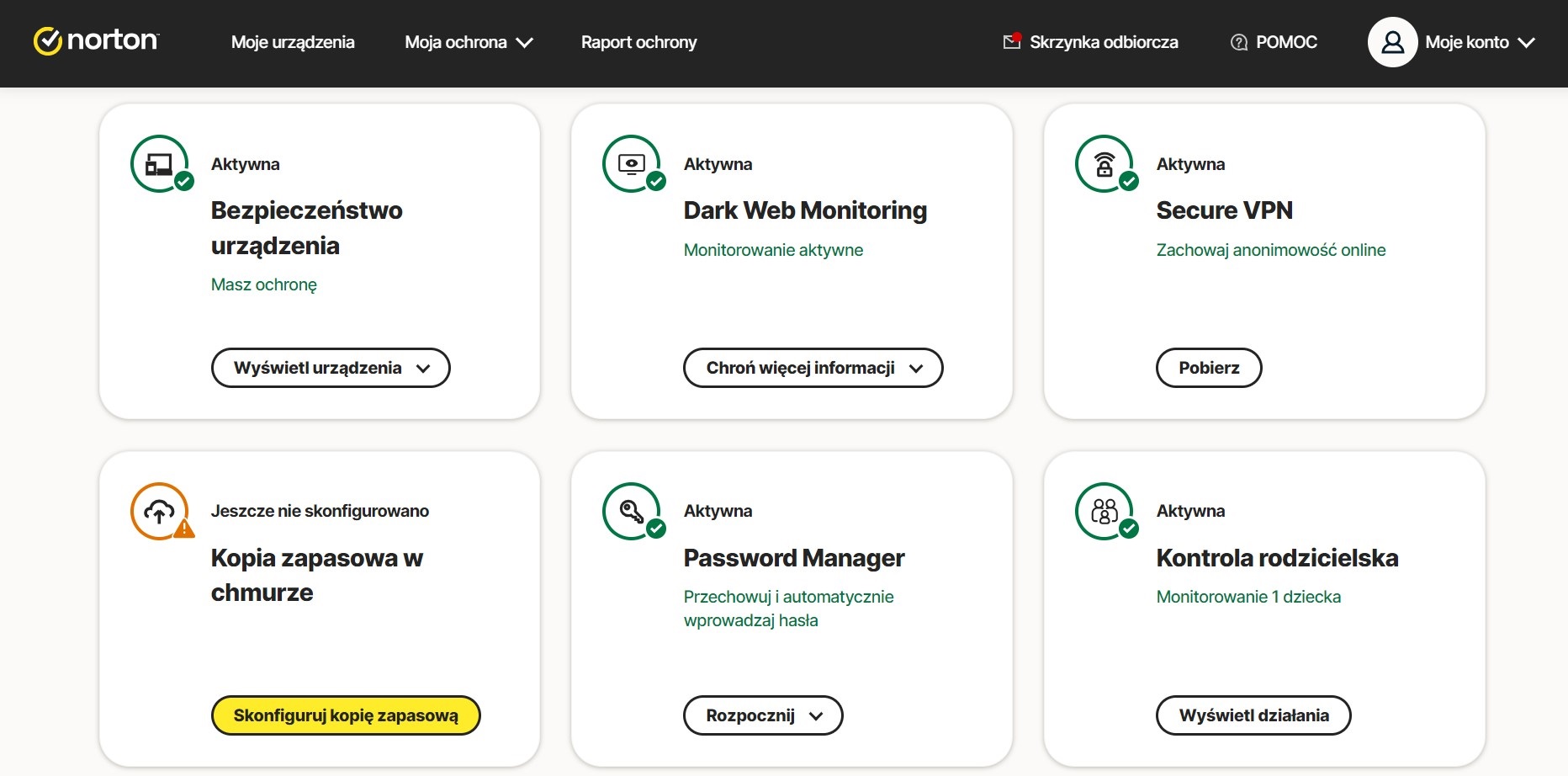
Task: Click 'Zachowaj anonimowość online' text
Action: coord(1271,250)
